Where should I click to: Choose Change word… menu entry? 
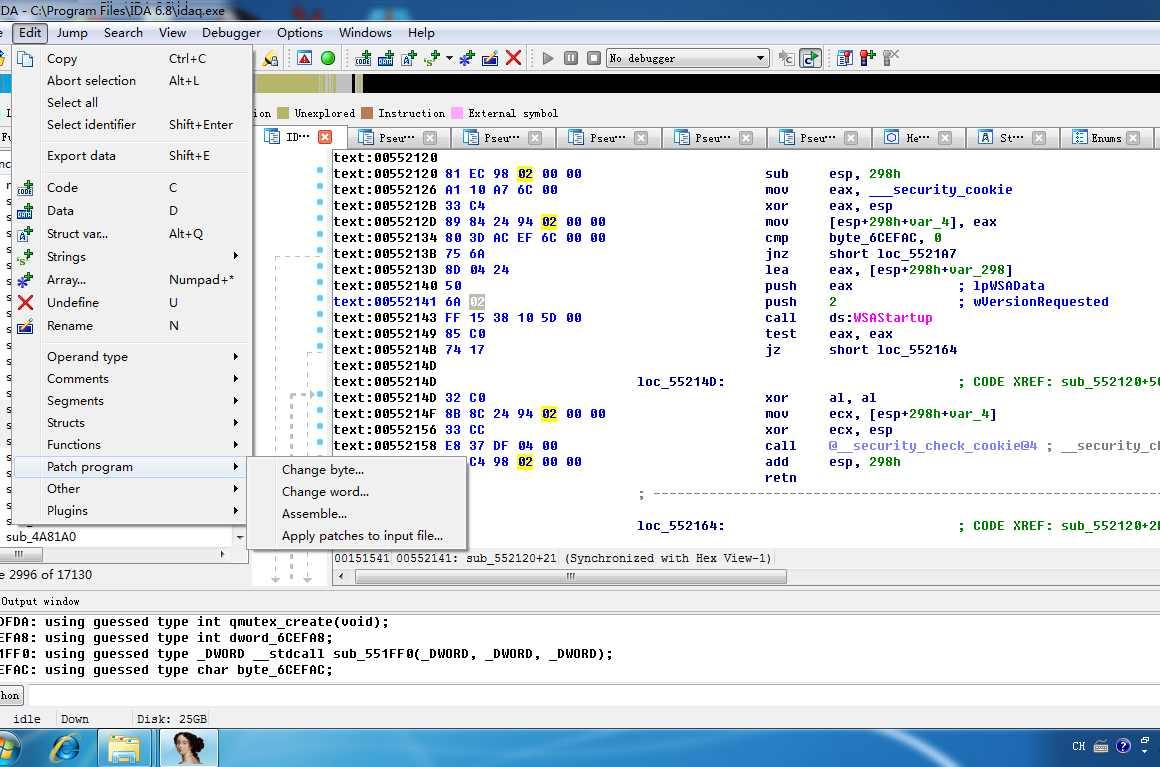(x=357, y=492)
